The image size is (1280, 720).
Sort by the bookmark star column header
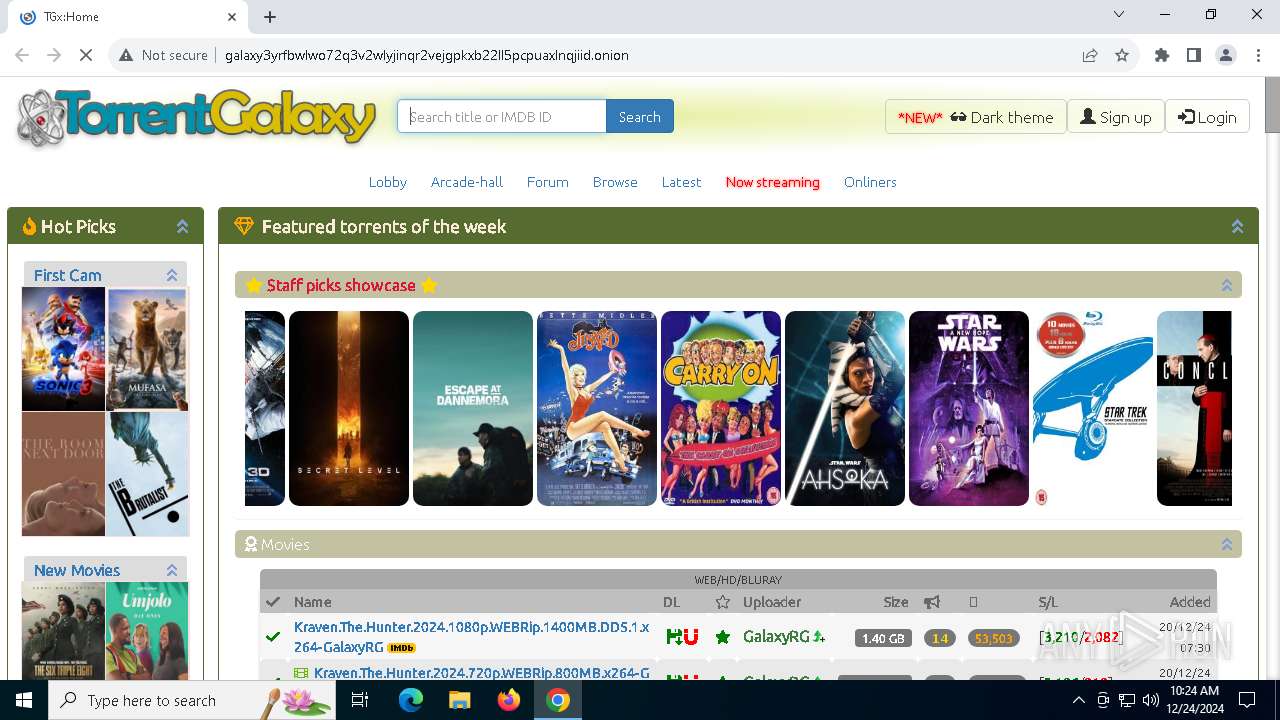click(x=723, y=602)
